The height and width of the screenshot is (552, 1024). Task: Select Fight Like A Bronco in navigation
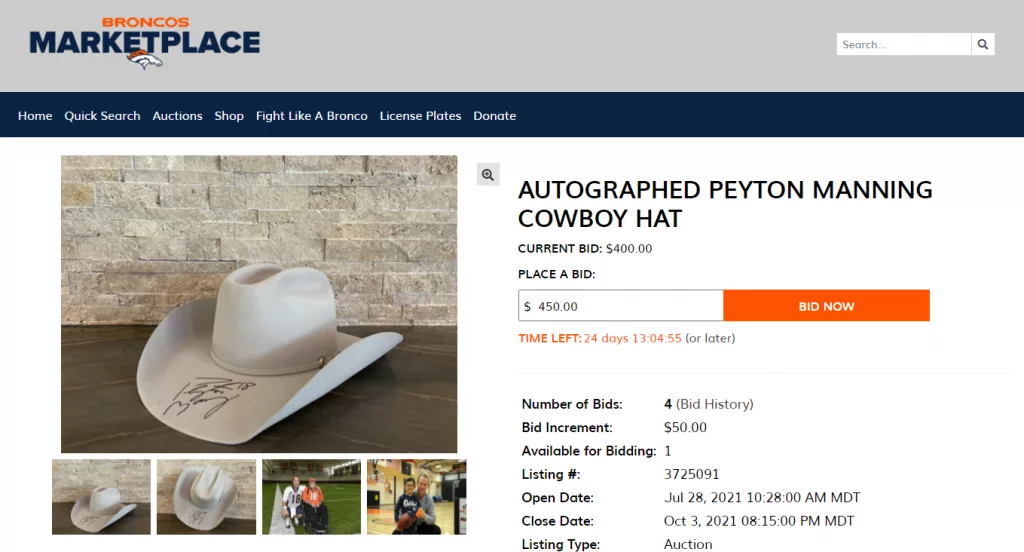pyautogui.click(x=312, y=116)
